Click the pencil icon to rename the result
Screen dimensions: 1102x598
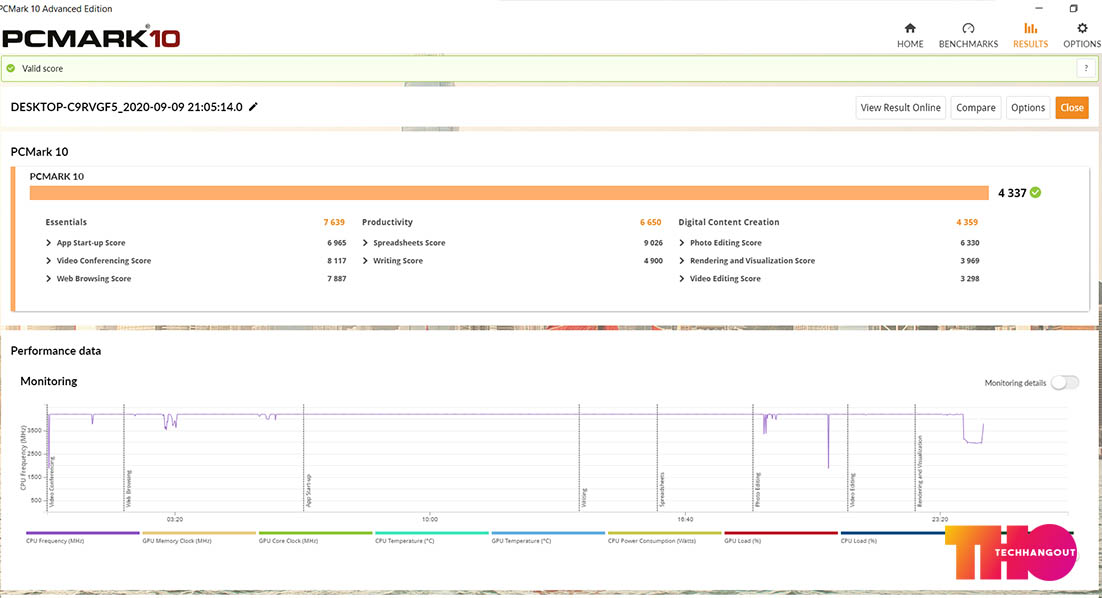pos(254,107)
